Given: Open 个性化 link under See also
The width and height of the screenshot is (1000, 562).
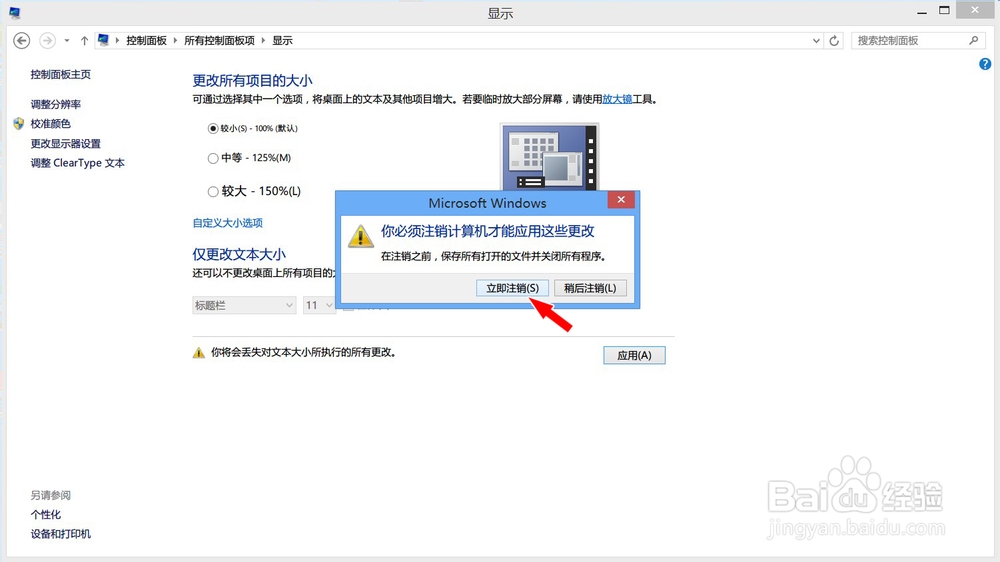Looking at the screenshot, I should click(46, 515).
